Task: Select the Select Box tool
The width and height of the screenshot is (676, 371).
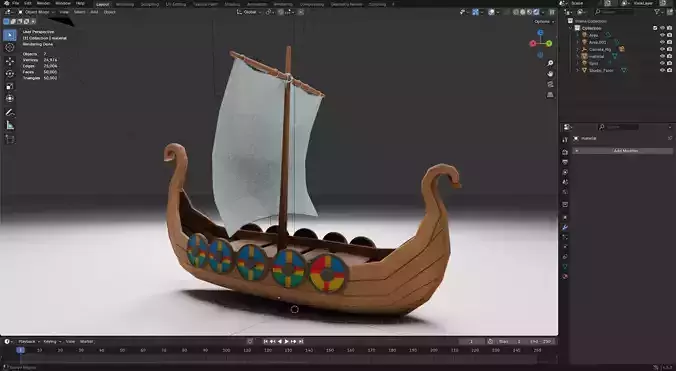Action: (x=9, y=35)
